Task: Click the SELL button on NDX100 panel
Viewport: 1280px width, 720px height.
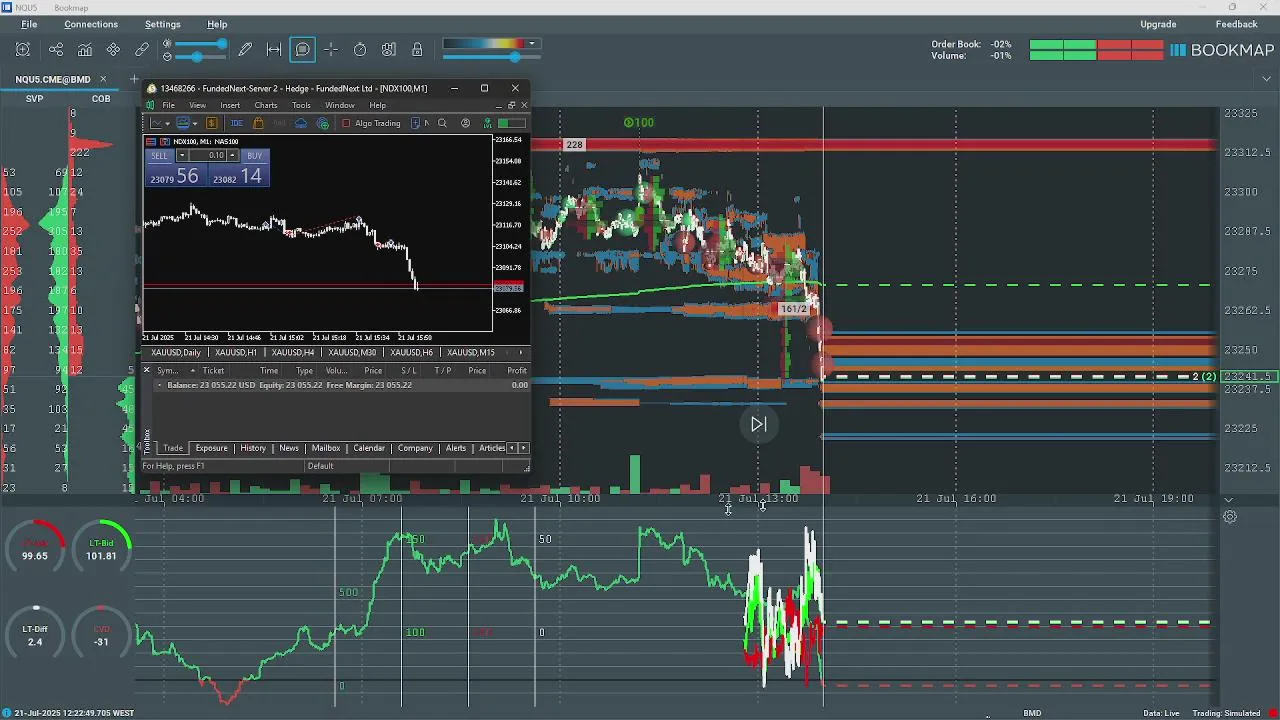Action: [x=160, y=156]
